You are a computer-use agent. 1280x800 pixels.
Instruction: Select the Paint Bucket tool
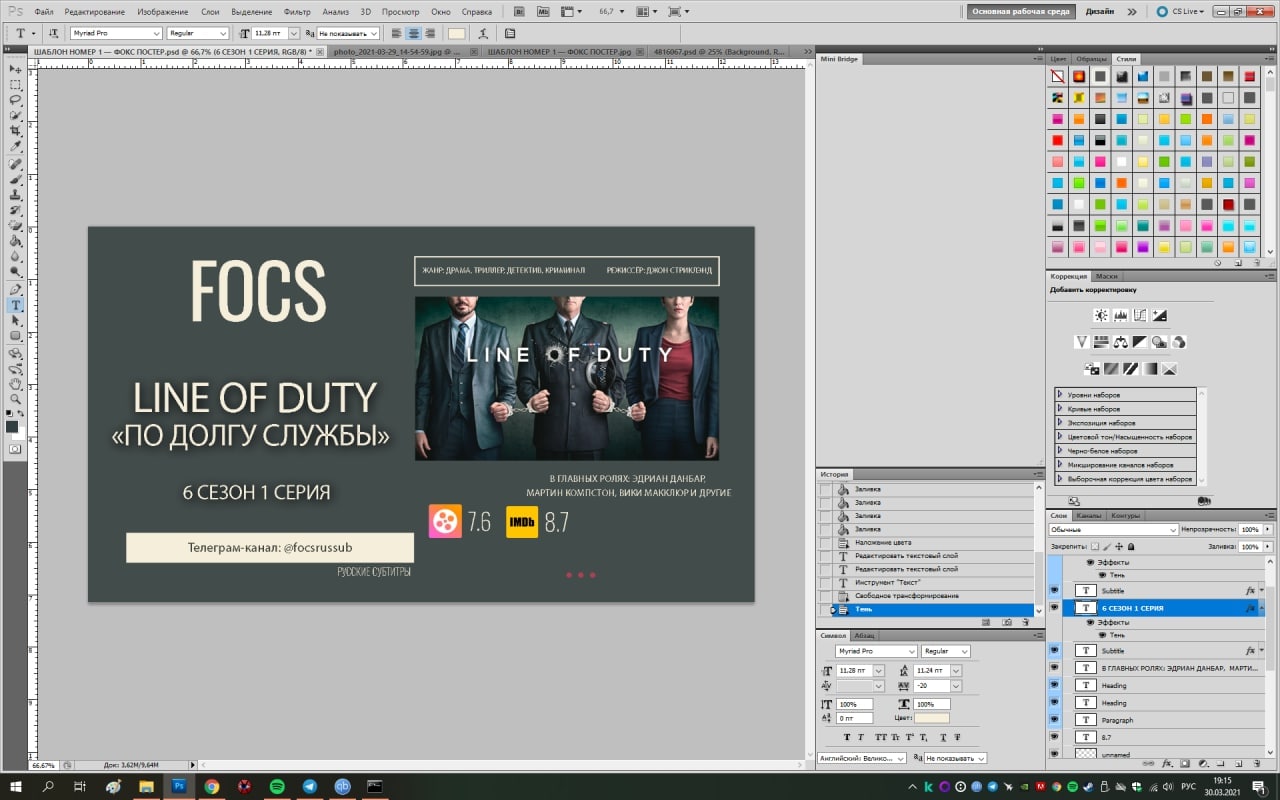point(16,241)
